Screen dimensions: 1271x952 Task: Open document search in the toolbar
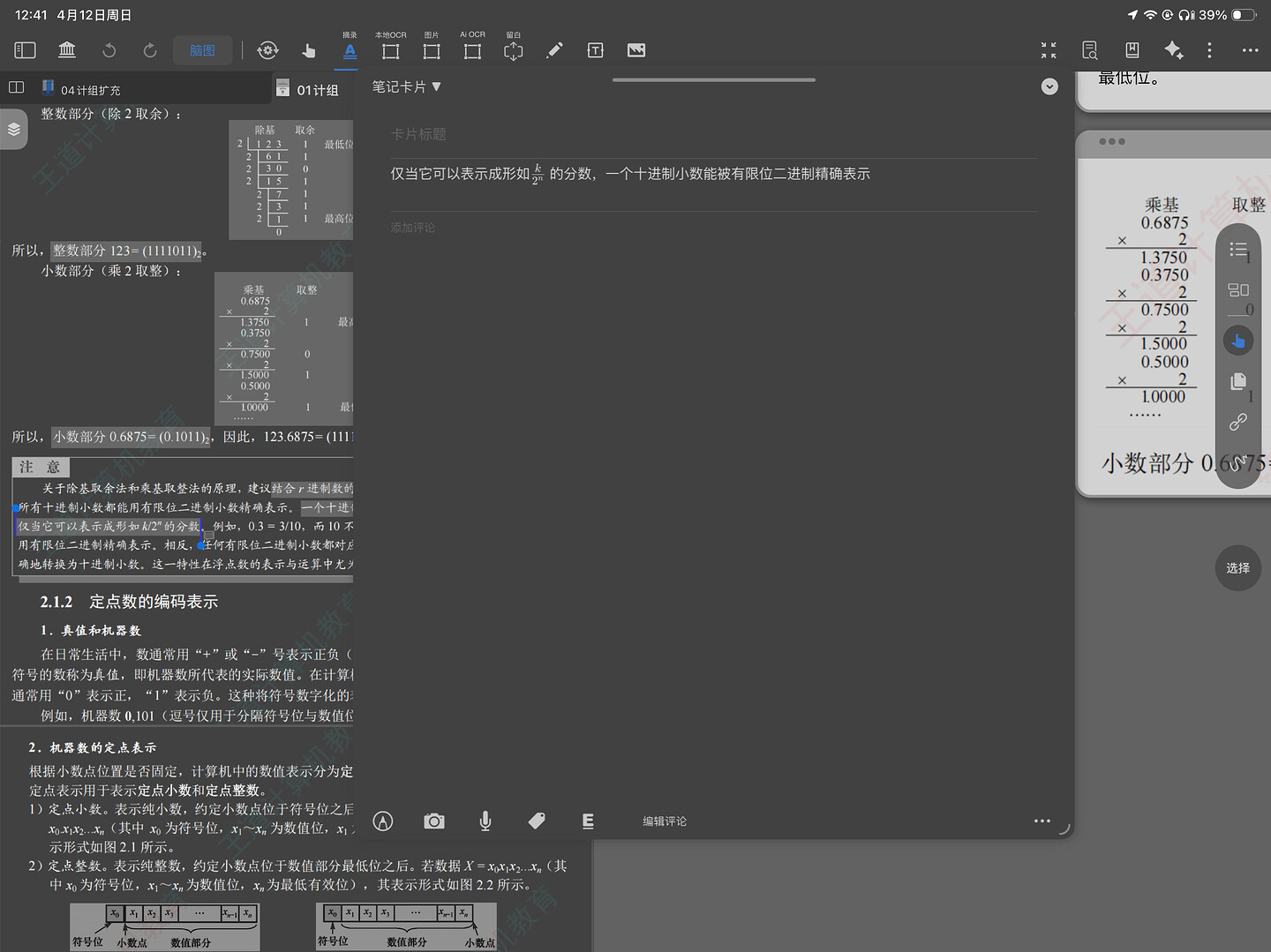(1090, 50)
